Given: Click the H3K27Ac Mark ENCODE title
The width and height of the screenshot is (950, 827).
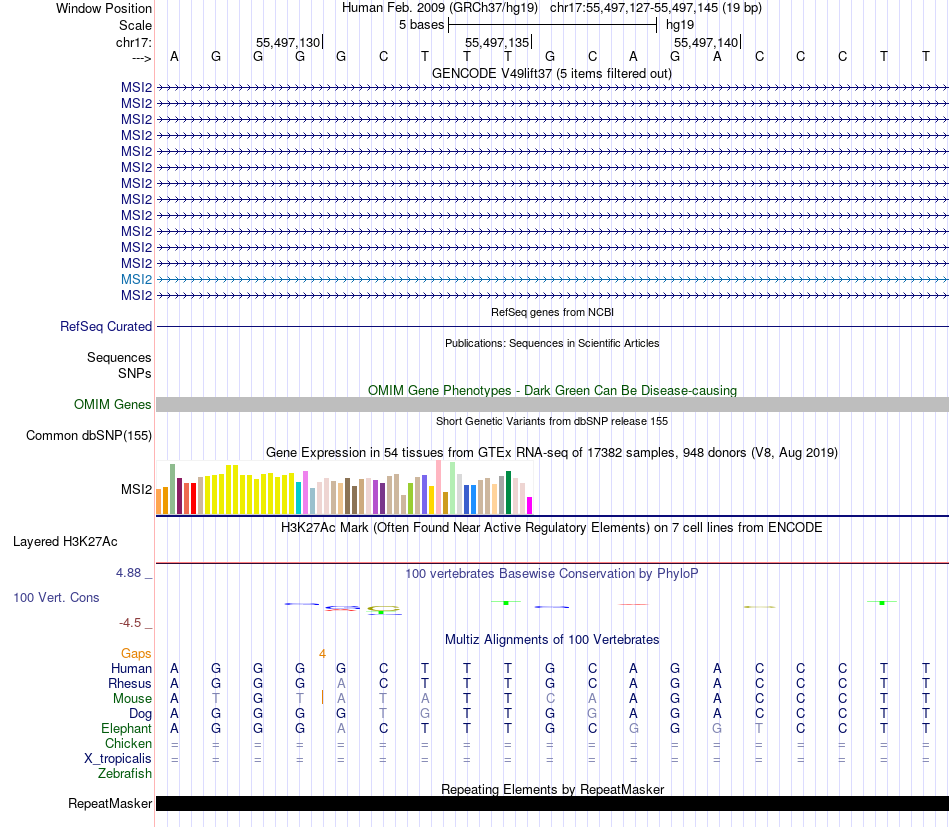Looking at the screenshot, I should pos(551,527).
